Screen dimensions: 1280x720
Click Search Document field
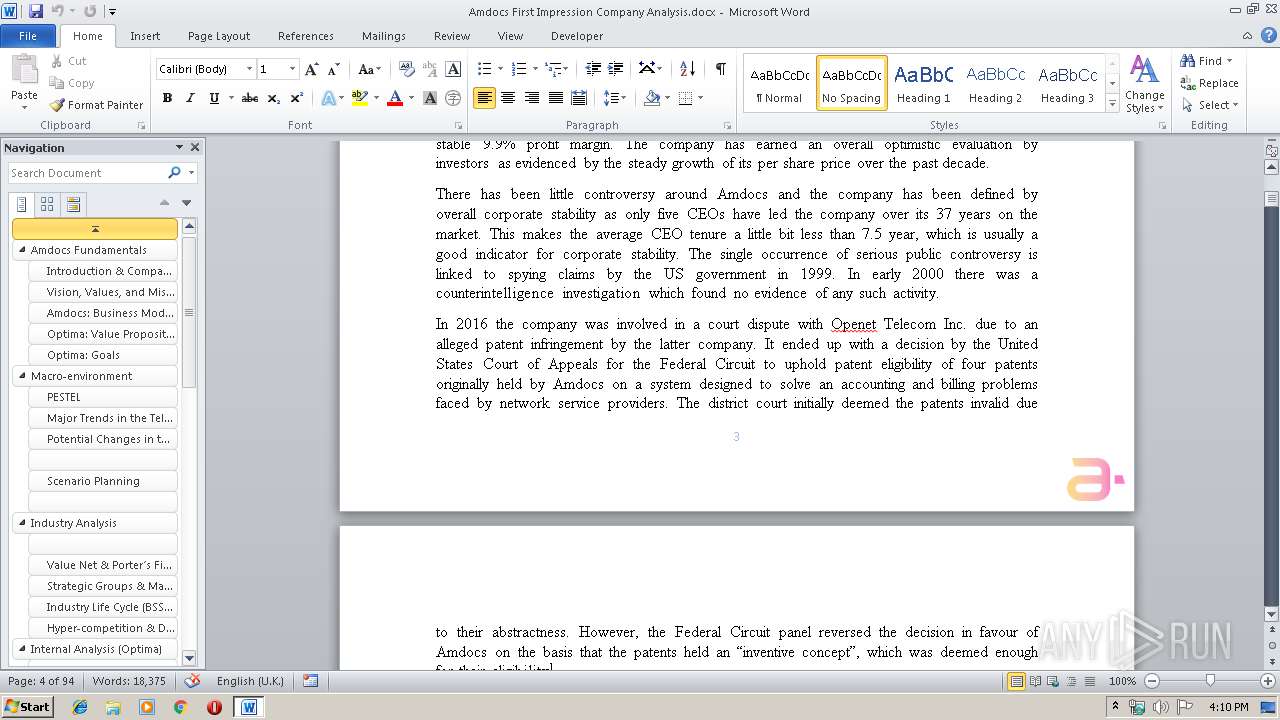[88, 173]
